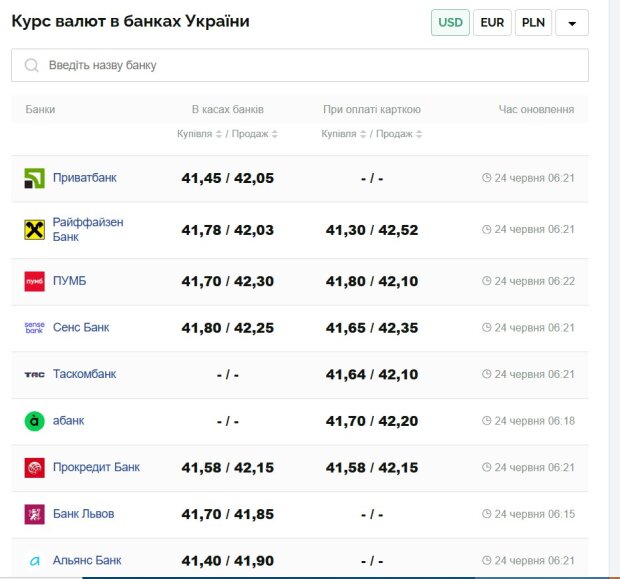Click the PrivatBank logo icon
Screen dimensions: 620x579
[x=34, y=178]
